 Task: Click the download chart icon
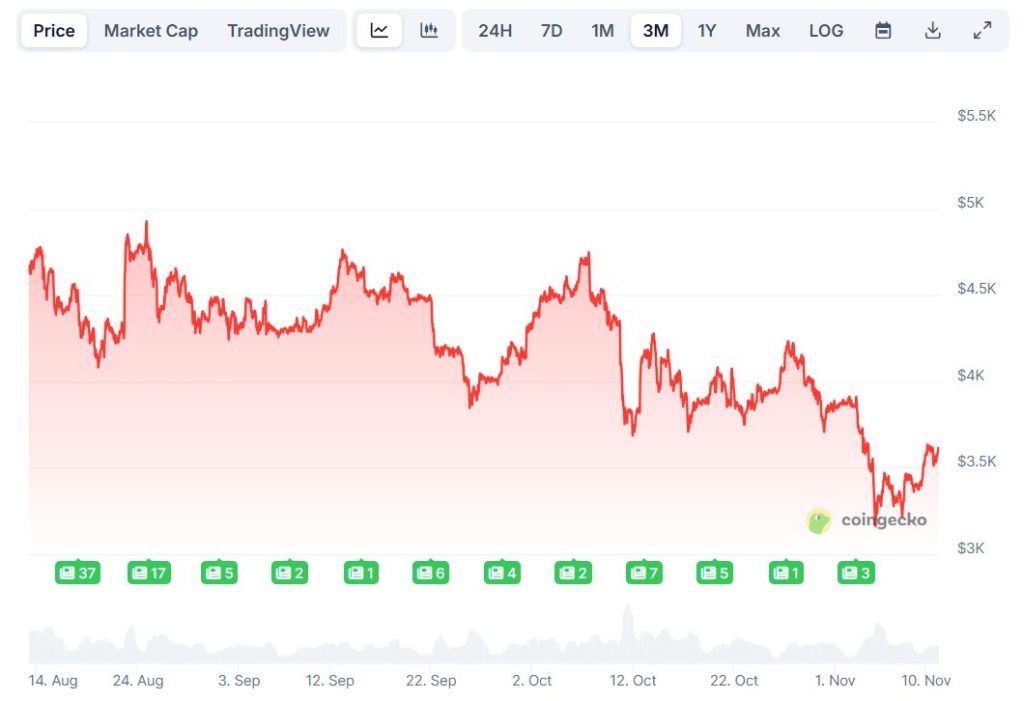932,30
